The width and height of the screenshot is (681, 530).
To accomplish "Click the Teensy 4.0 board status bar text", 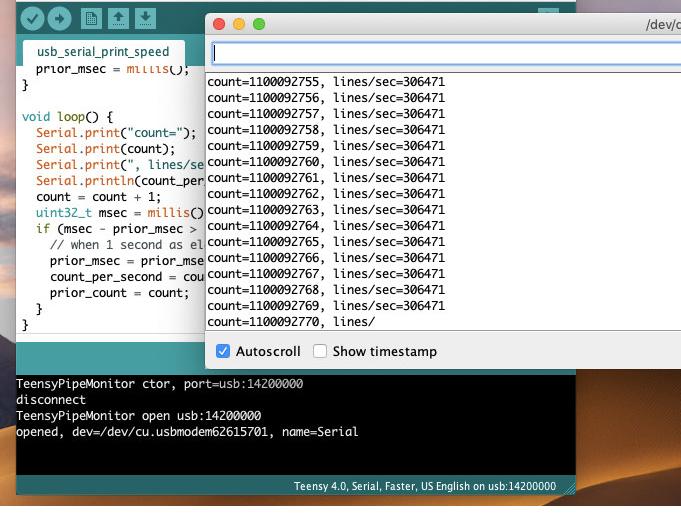I will (424, 486).
